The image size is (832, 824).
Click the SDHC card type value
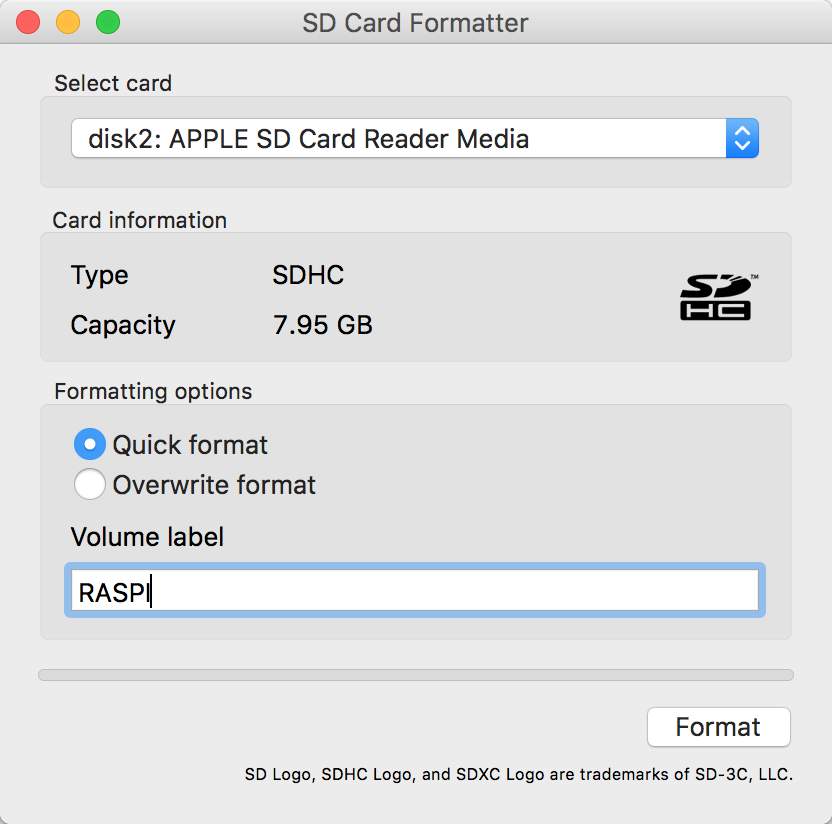[x=308, y=275]
